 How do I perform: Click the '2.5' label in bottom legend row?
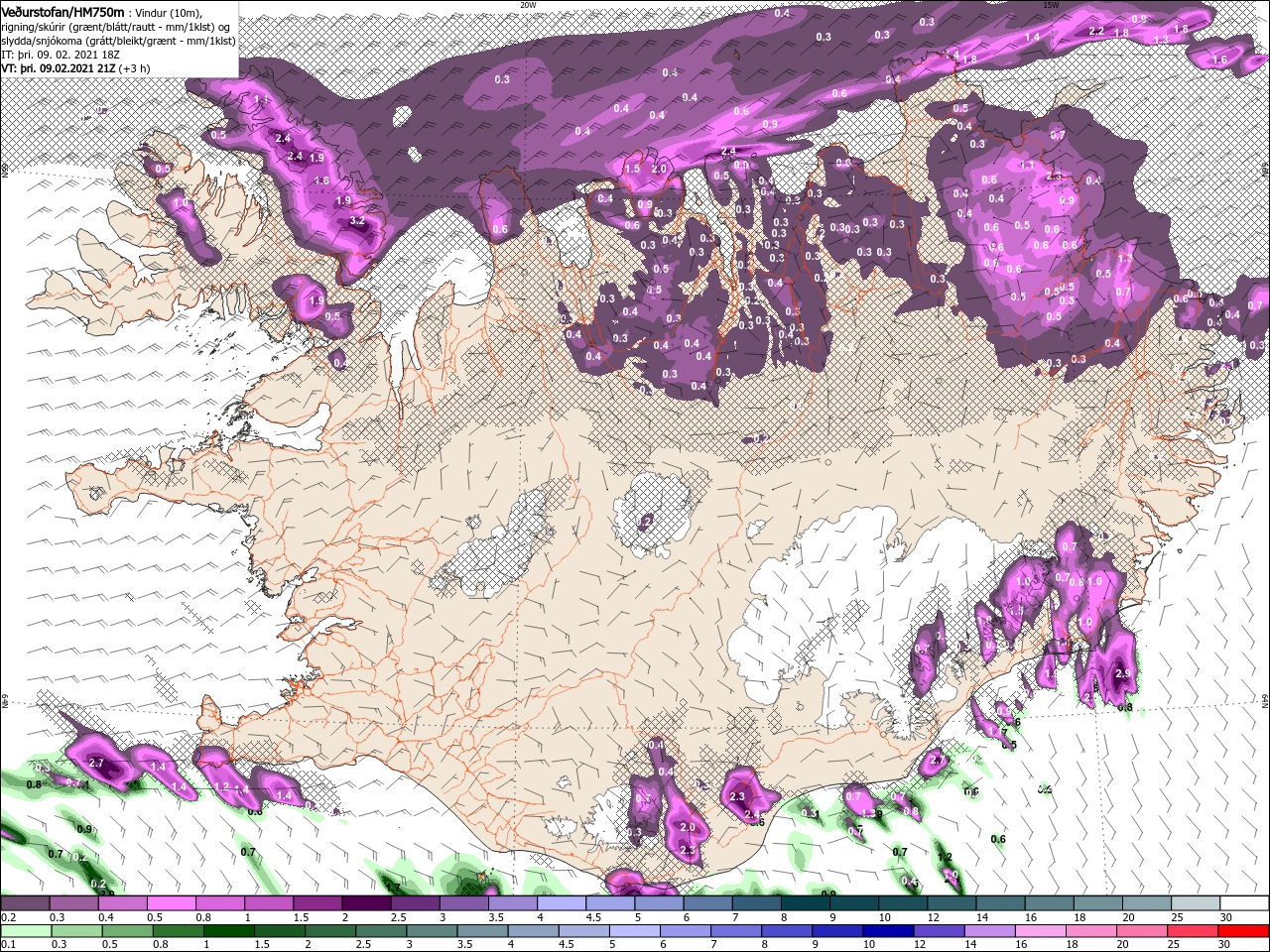coord(364,944)
